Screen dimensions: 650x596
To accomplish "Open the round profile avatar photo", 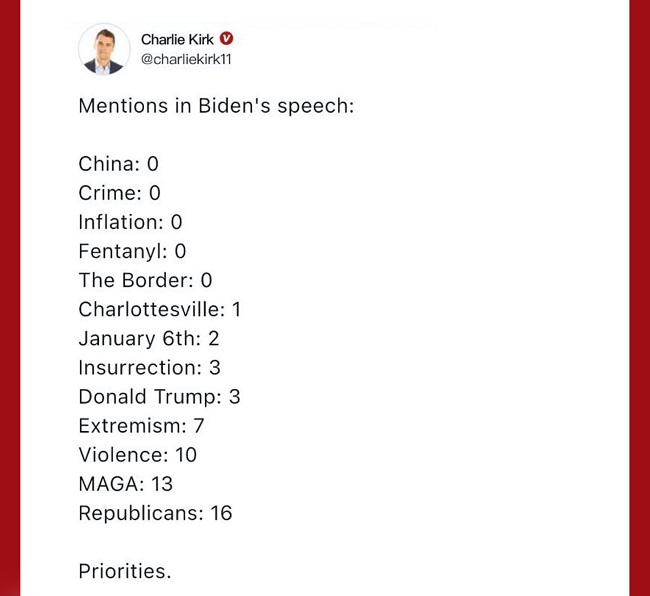I will (104, 49).
